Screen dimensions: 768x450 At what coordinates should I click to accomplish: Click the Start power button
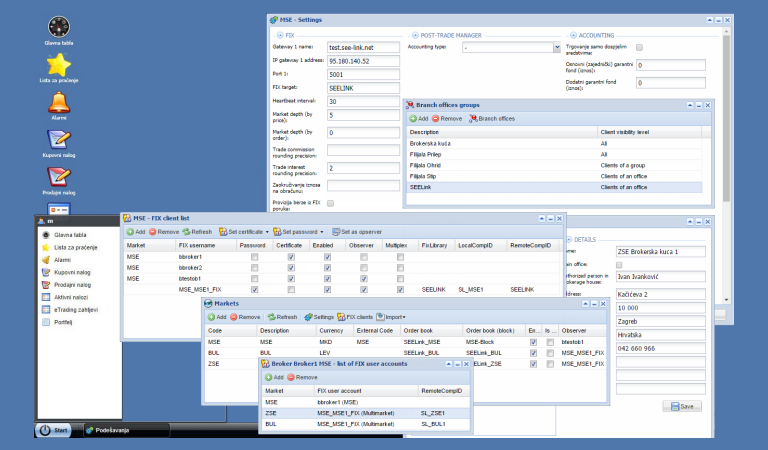coord(53,430)
